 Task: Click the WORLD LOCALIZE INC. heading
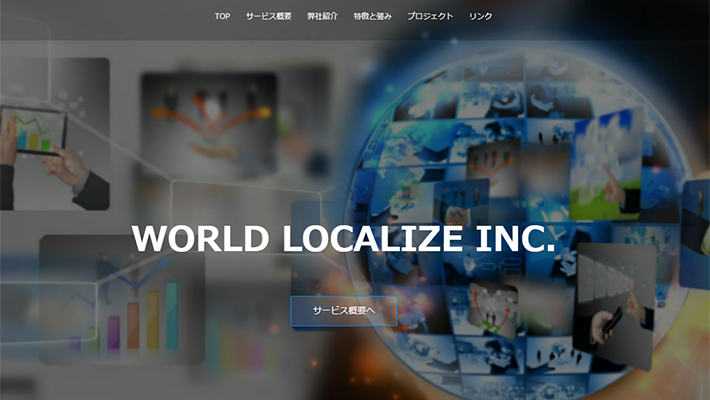pyautogui.click(x=343, y=238)
